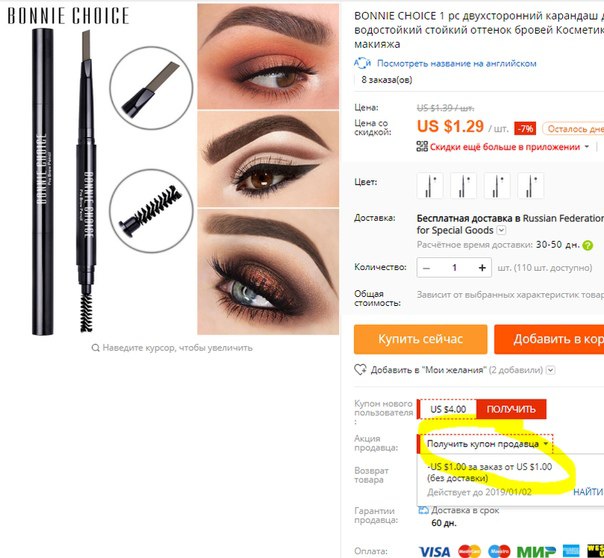Click the red 'ПОЛУЧИТЬ' coupon button
The width and height of the screenshot is (604, 558).
pyautogui.click(x=511, y=409)
